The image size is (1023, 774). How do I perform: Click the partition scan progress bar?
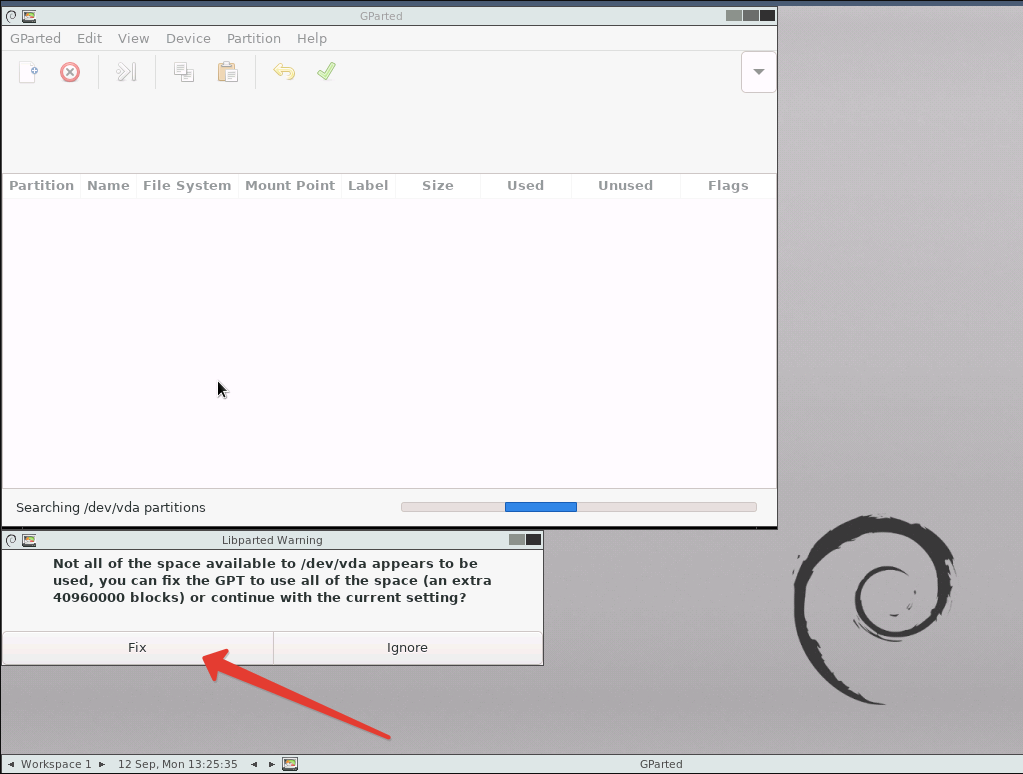coord(578,506)
